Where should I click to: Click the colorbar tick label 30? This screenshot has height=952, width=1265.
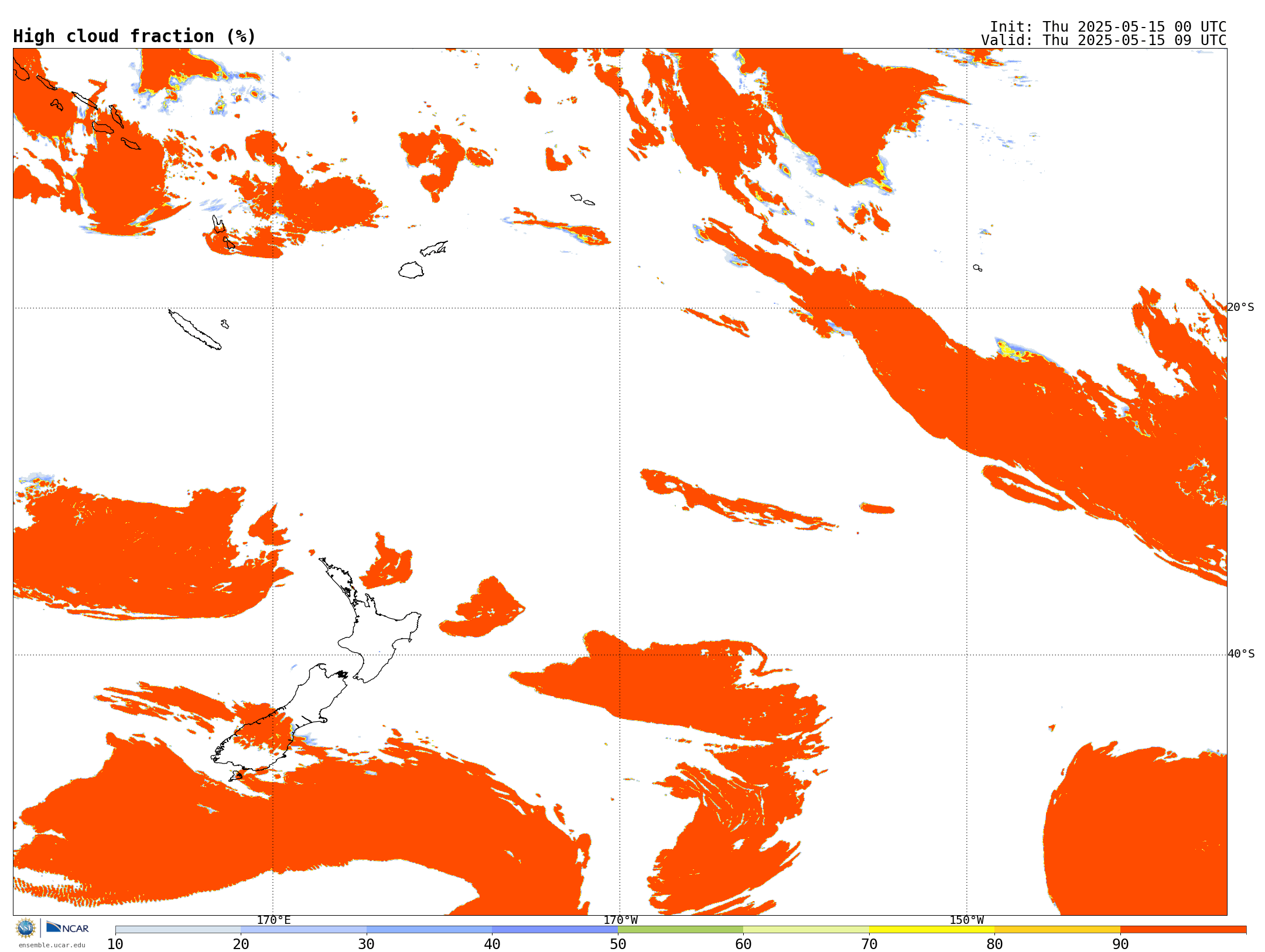click(x=367, y=944)
